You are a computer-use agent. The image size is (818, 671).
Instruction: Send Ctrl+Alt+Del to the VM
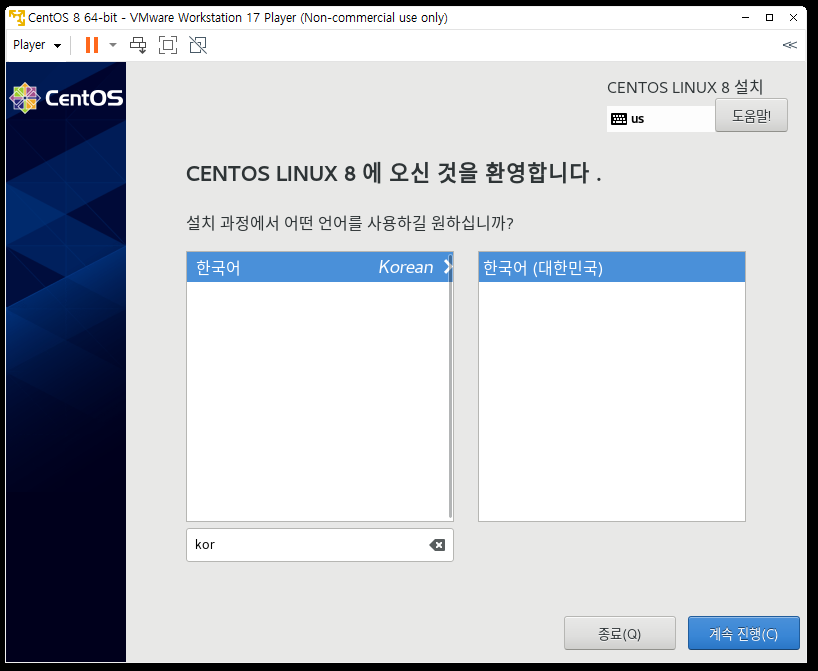click(x=138, y=45)
